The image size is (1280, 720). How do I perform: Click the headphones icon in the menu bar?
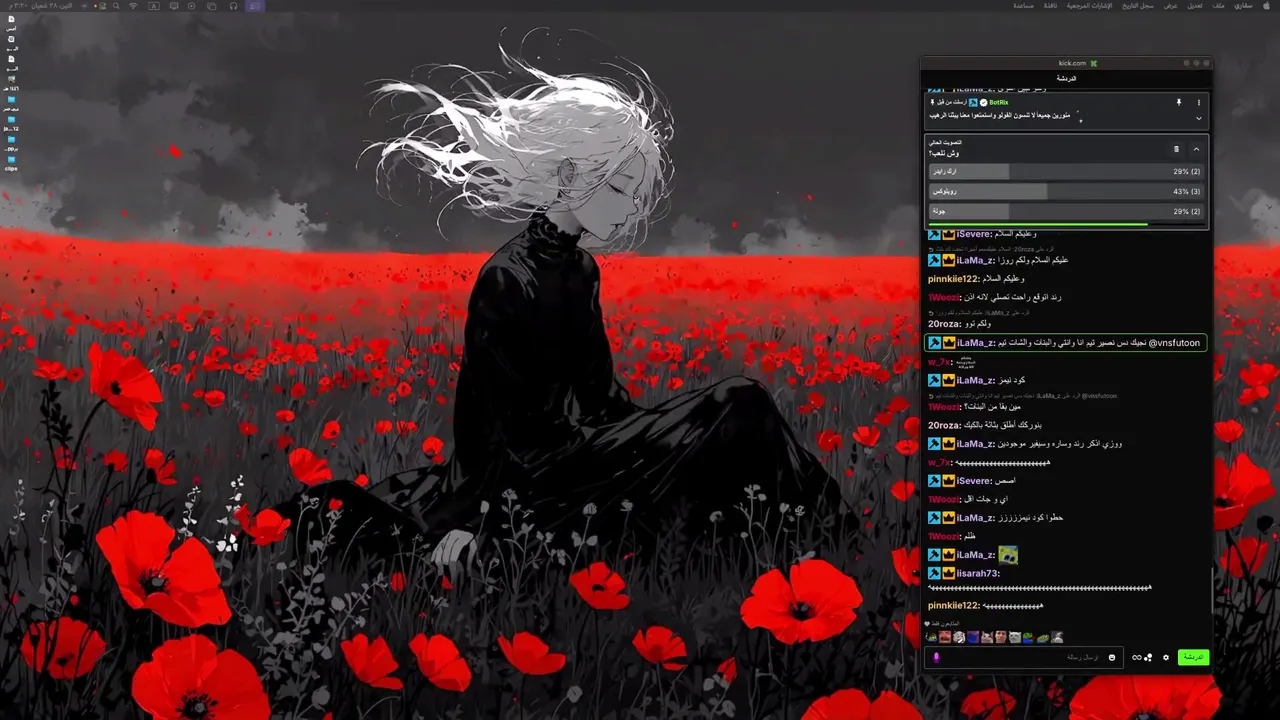pyautogui.click(x=233, y=6)
